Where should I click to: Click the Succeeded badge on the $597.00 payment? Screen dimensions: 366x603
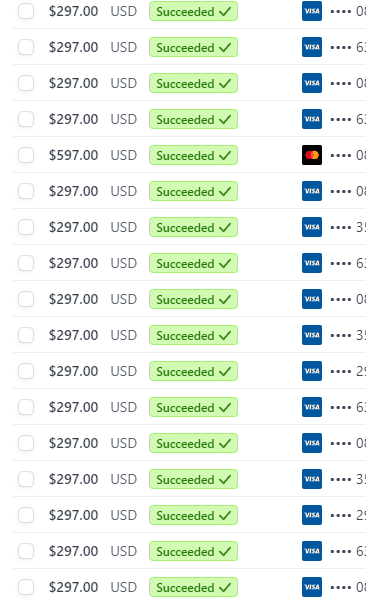[x=193, y=155]
